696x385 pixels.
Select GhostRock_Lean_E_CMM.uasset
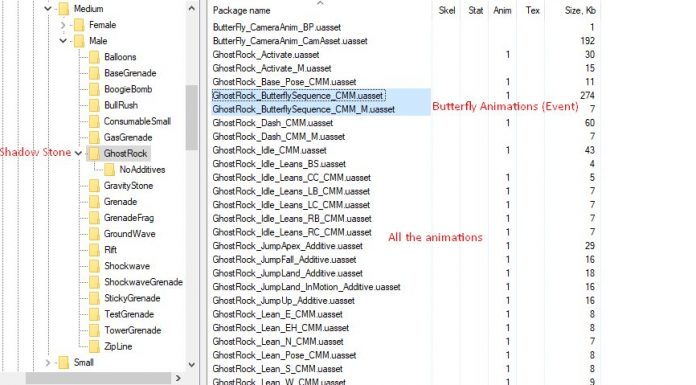tap(278, 314)
